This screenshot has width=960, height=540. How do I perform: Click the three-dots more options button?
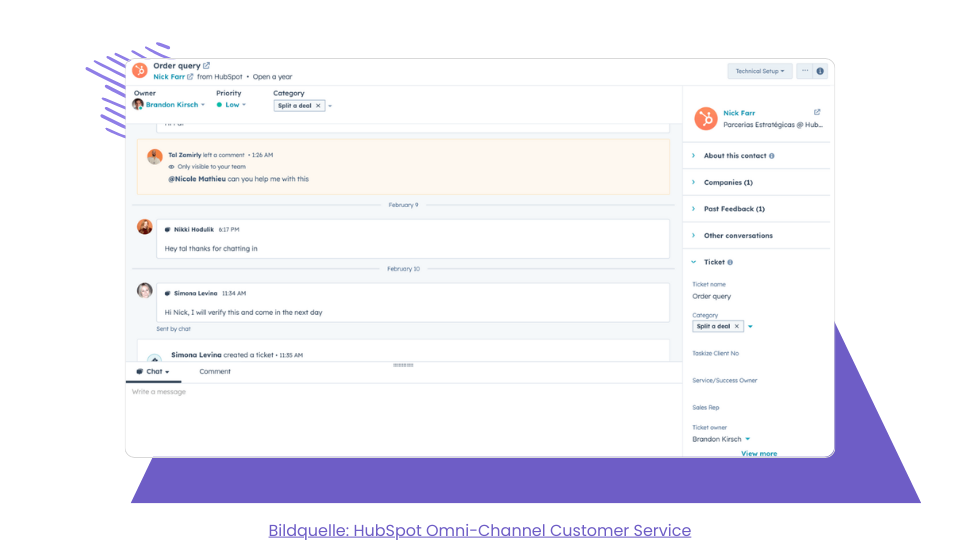(x=805, y=71)
